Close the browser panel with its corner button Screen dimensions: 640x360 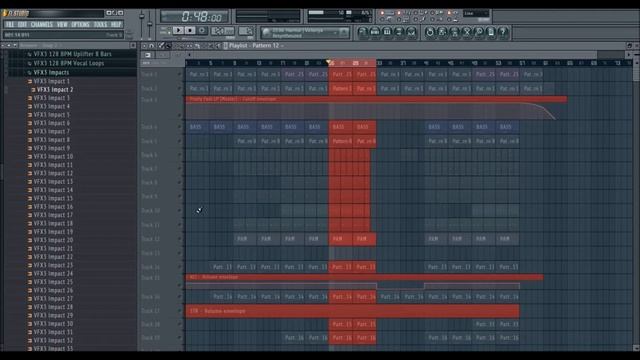pyautogui.click(x=133, y=45)
